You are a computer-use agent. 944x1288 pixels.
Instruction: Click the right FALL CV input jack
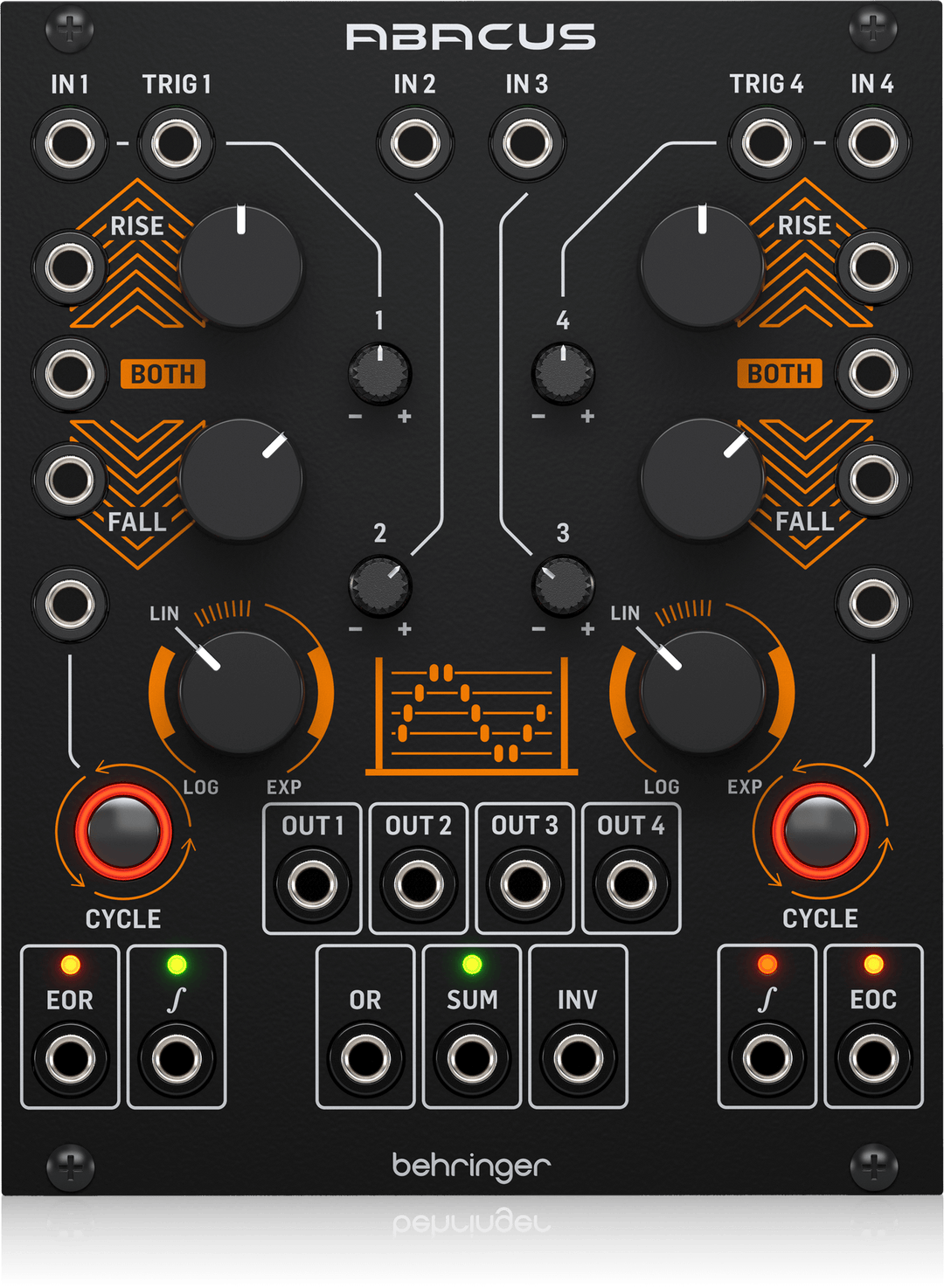pos(873,480)
